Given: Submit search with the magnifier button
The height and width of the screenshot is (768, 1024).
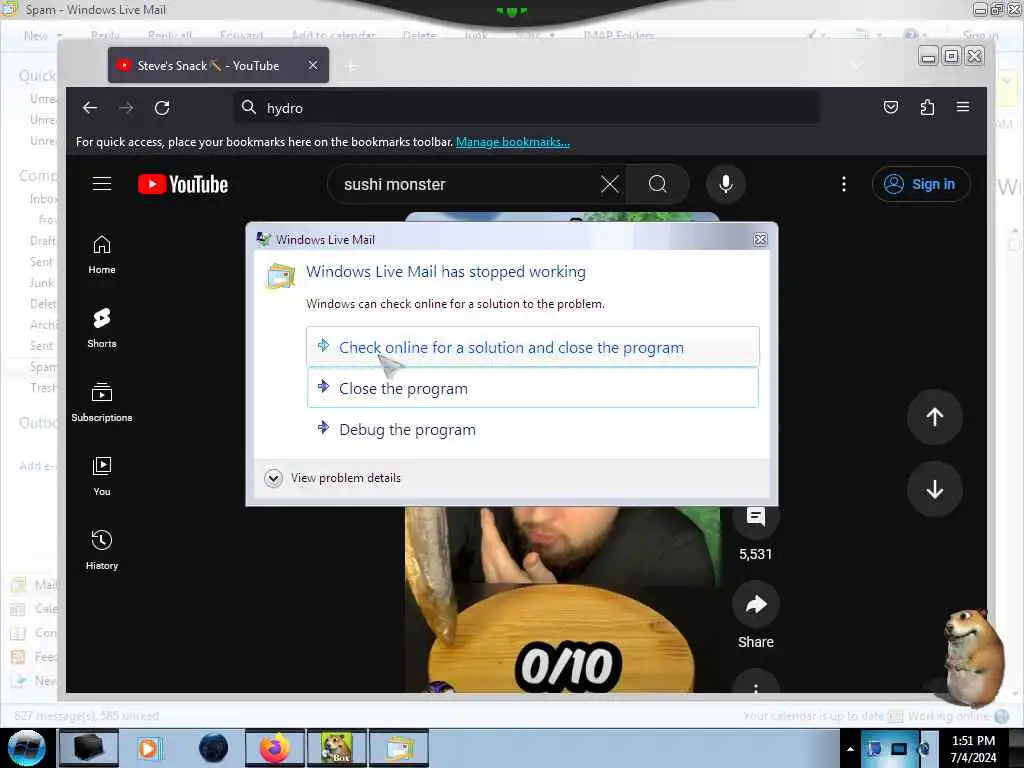Looking at the screenshot, I should tap(658, 184).
